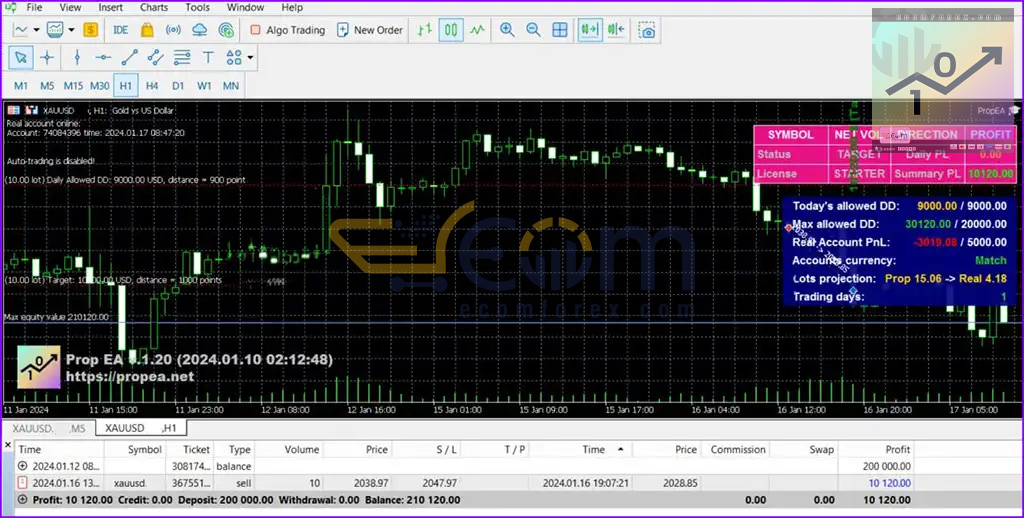The width and height of the screenshot is (1024, 518).
Task: Open the Help menu
Action: [292, 8]
